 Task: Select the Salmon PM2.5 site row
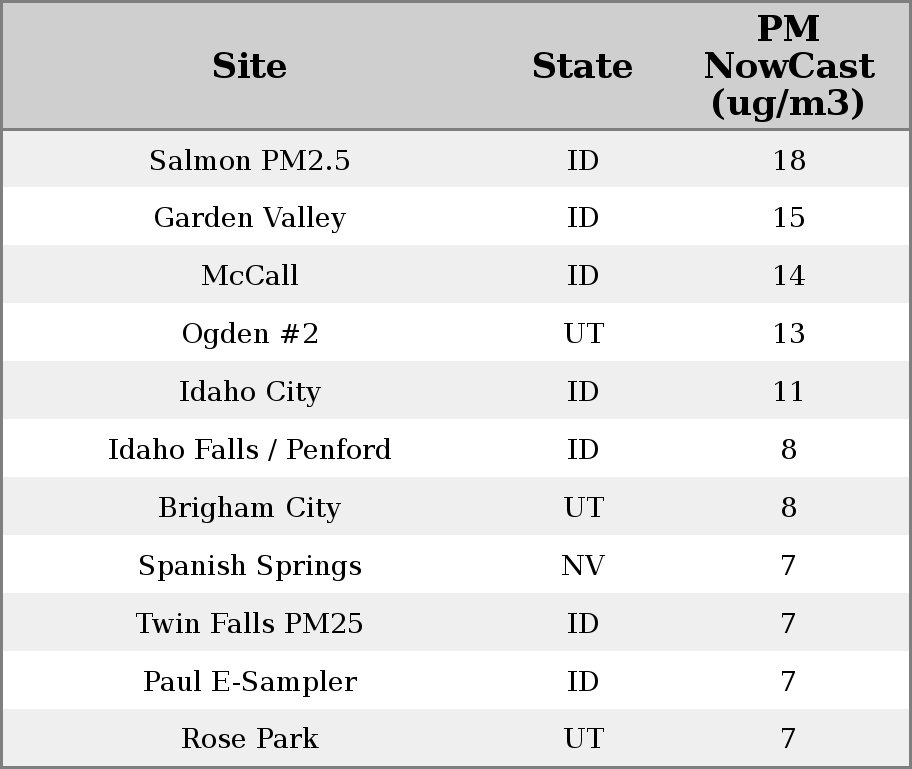(x=249, y=160)
